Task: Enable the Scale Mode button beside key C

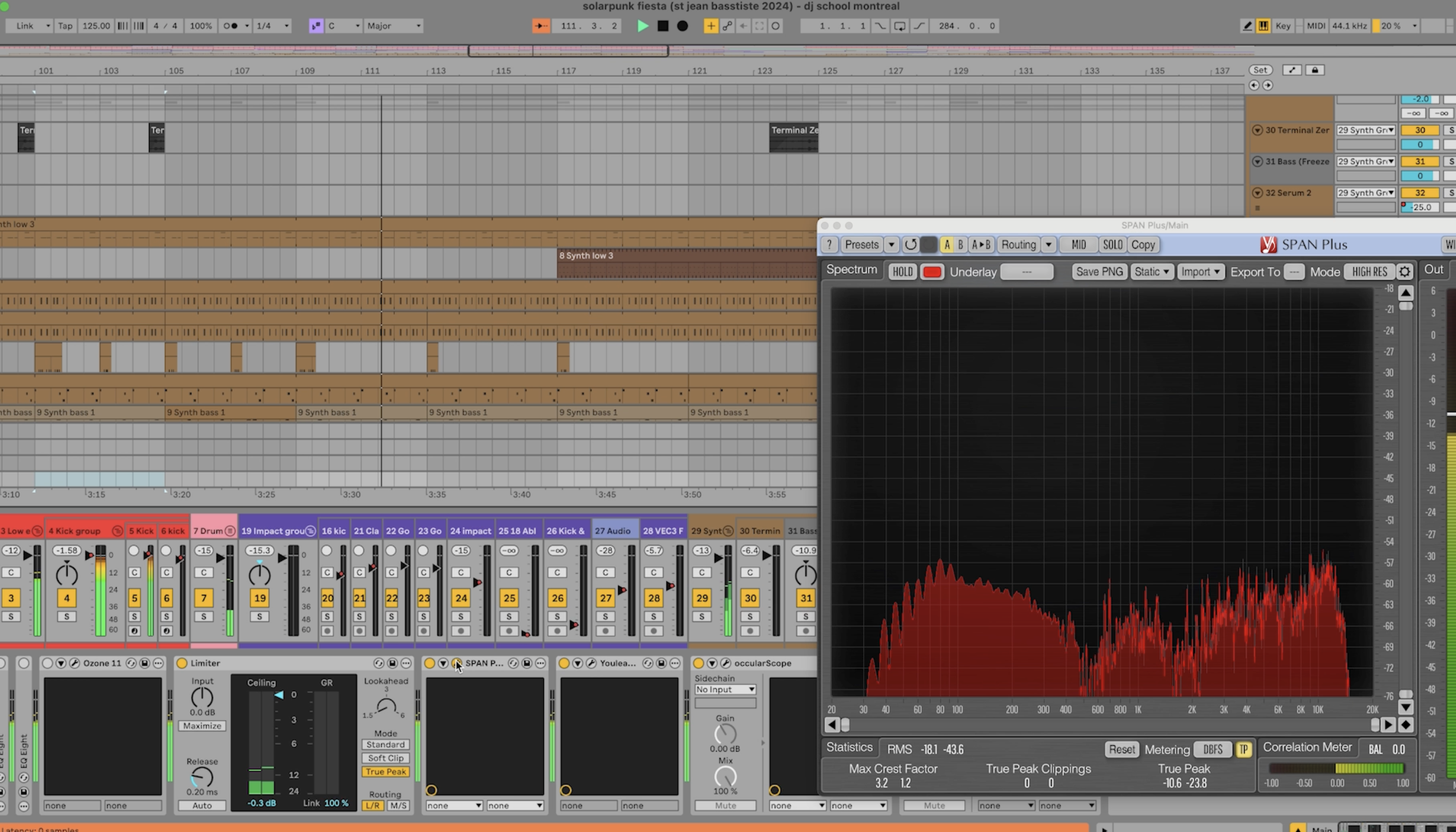Action: (x=316, y=26)
